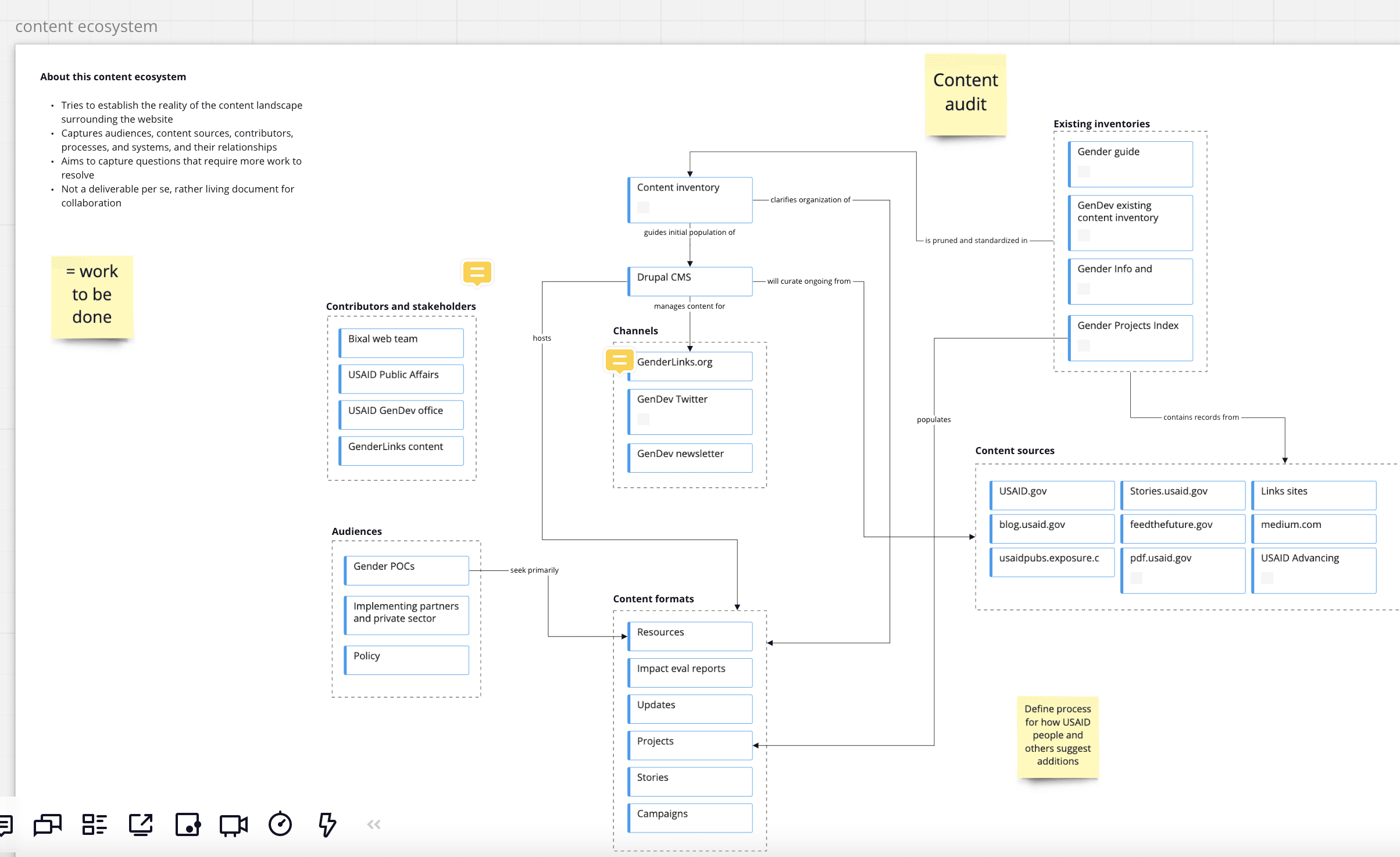Viewport: 1400px width, 857px height.
Task: Select the 'pdf.usaid.gov' card
Action: [1183, 570]
